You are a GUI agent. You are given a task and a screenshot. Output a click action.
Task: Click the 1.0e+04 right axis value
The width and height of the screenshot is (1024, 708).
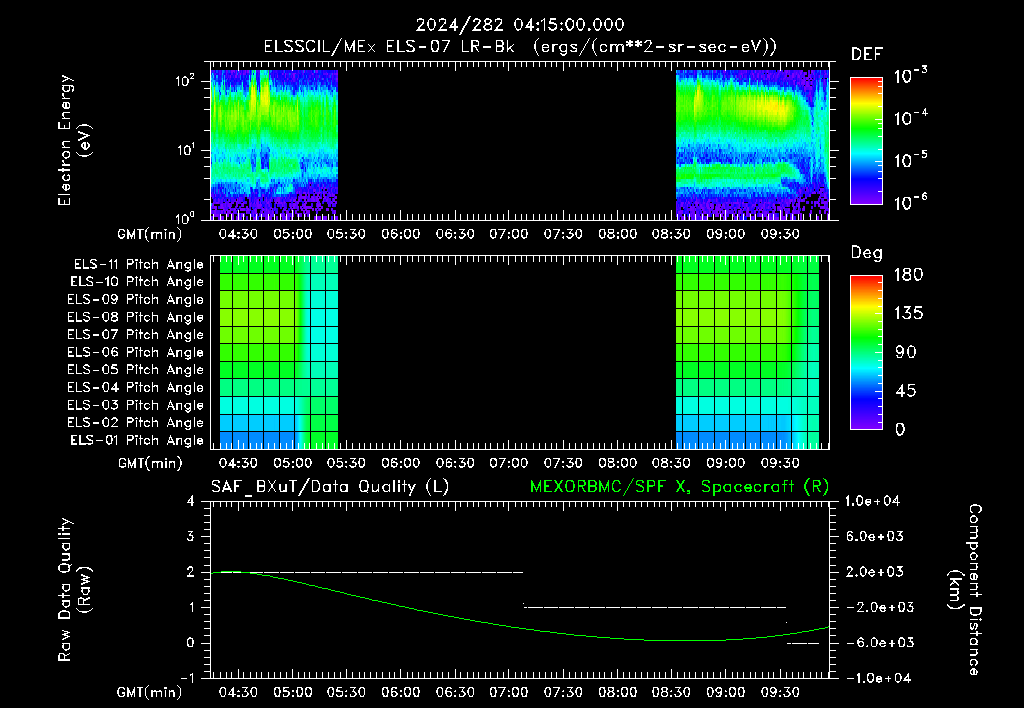tap(872, 501)
